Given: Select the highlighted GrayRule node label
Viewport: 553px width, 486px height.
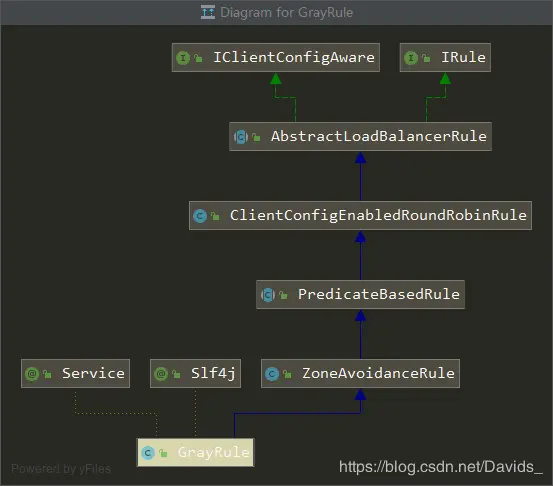Looking at the screenshot, I should (213, 452).
